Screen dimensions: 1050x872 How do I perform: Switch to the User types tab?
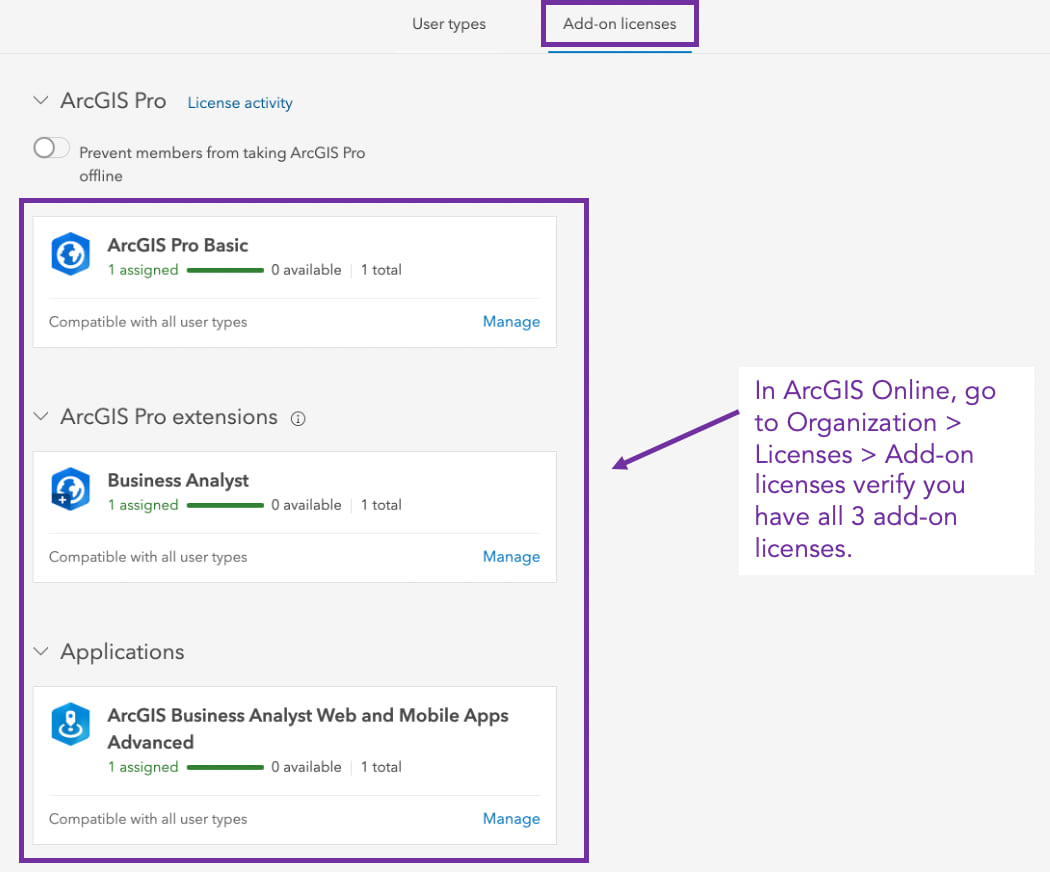pyautogui.click(x=449, y=24)
